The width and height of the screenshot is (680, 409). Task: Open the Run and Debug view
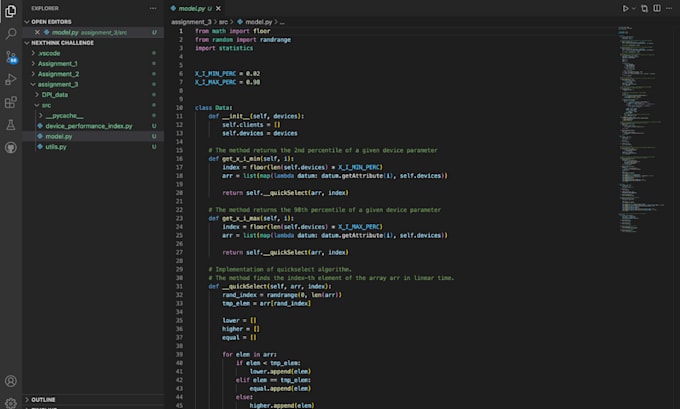(11, 79)
